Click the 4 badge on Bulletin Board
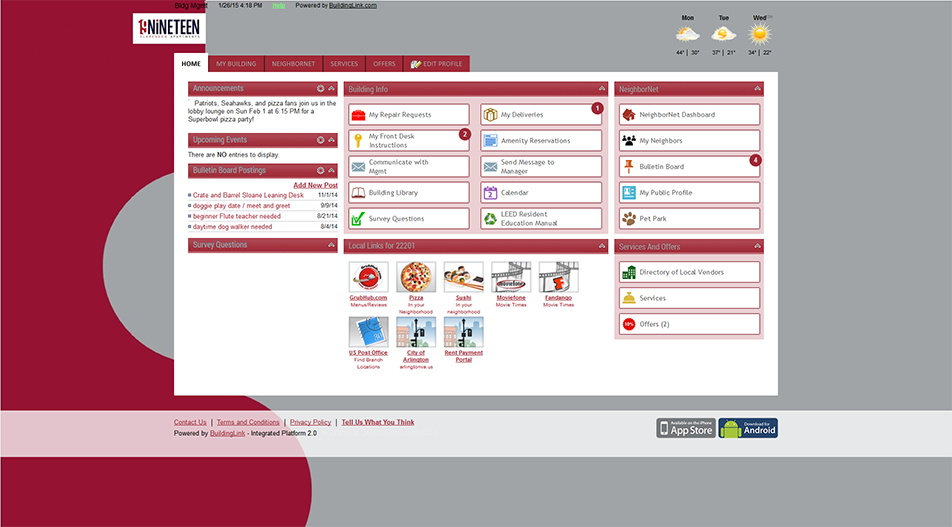Image resolution: width=952 pixels, height=527 pixels. point(755,160)
